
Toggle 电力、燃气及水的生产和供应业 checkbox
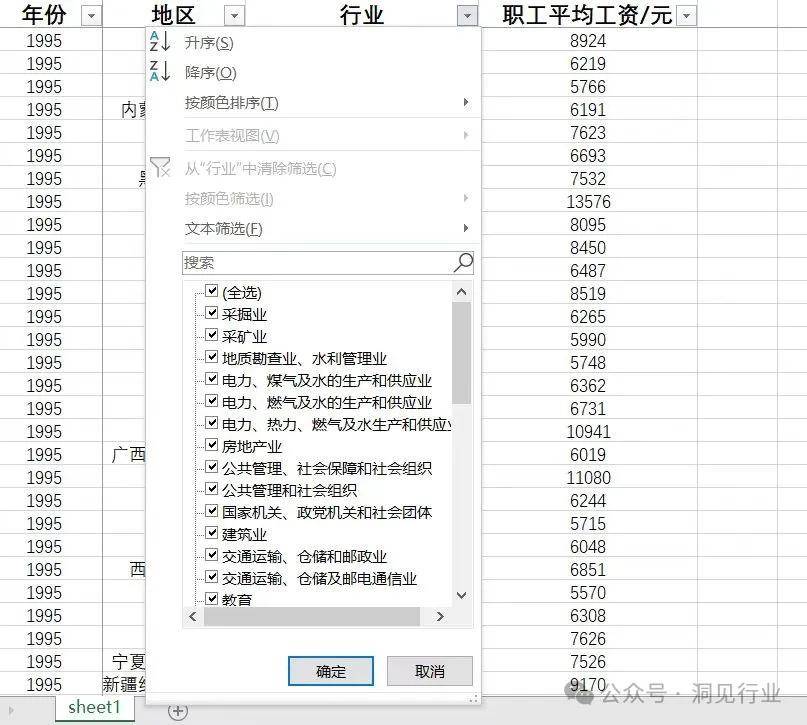(212, 400)
